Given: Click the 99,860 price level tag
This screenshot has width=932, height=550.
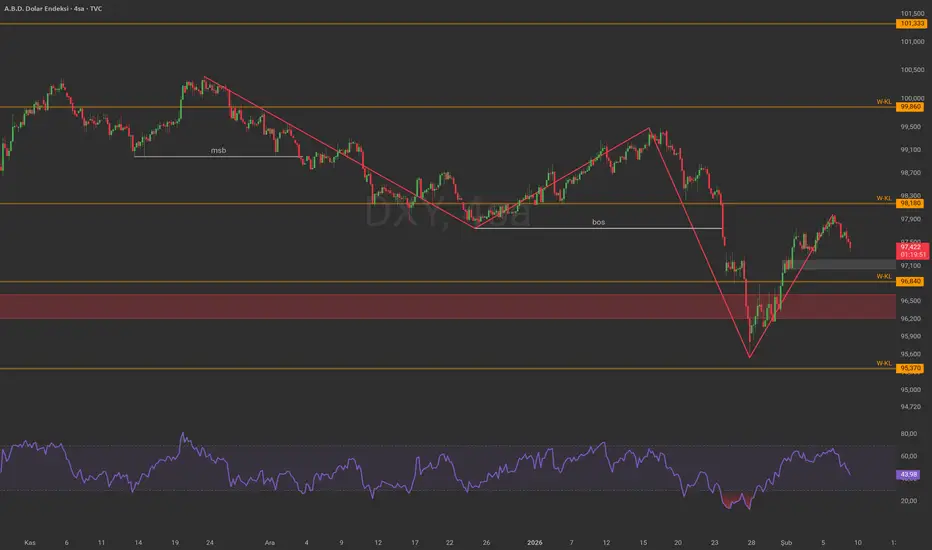Looking at the screenshot, I should coord(911,106).
